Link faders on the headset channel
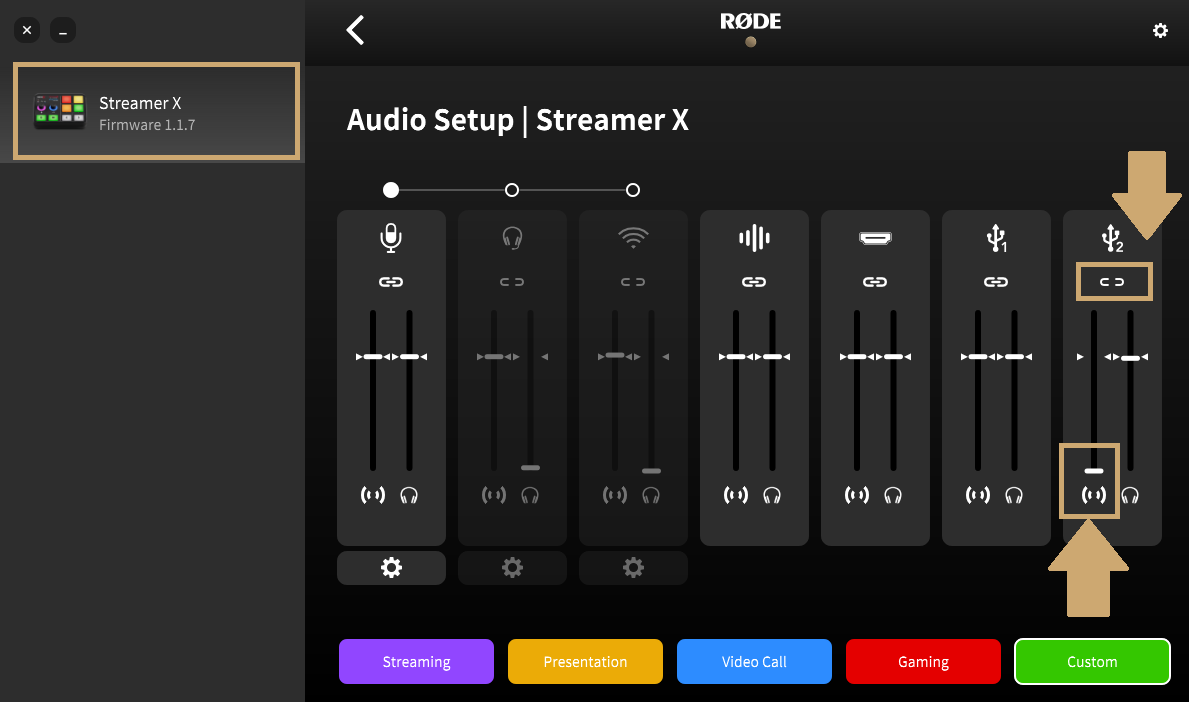Screen dimensions: 1189x702 pyautogui.click(x=512, y=282)
